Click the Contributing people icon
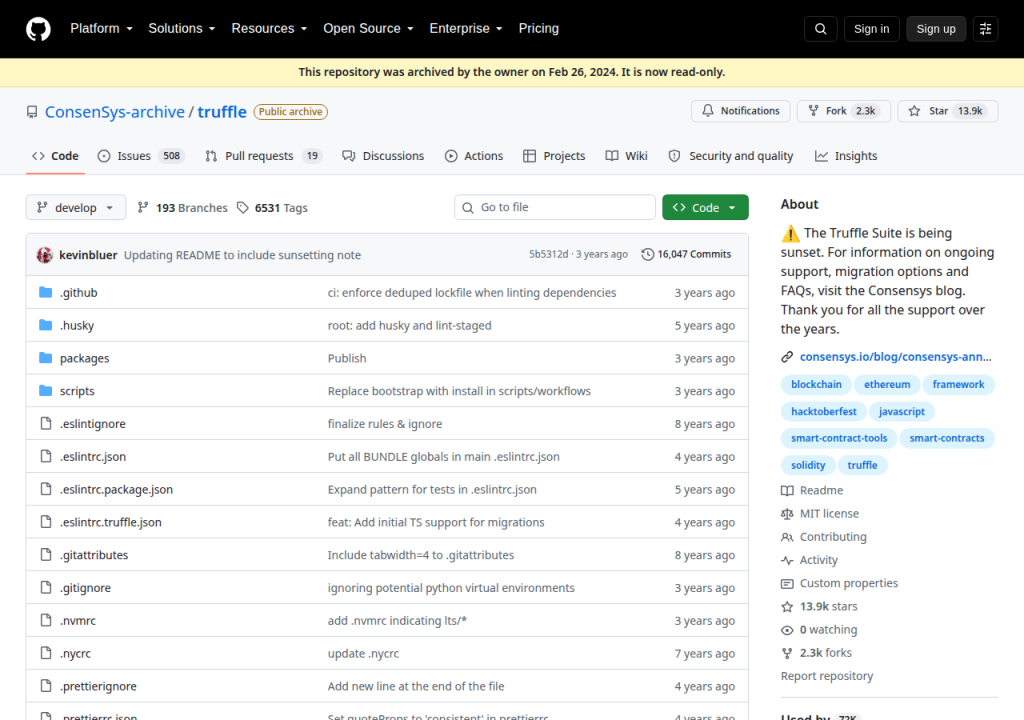The height and width of the screenshot is (720, 1024). pyautogui.click(x=787, y=537)
